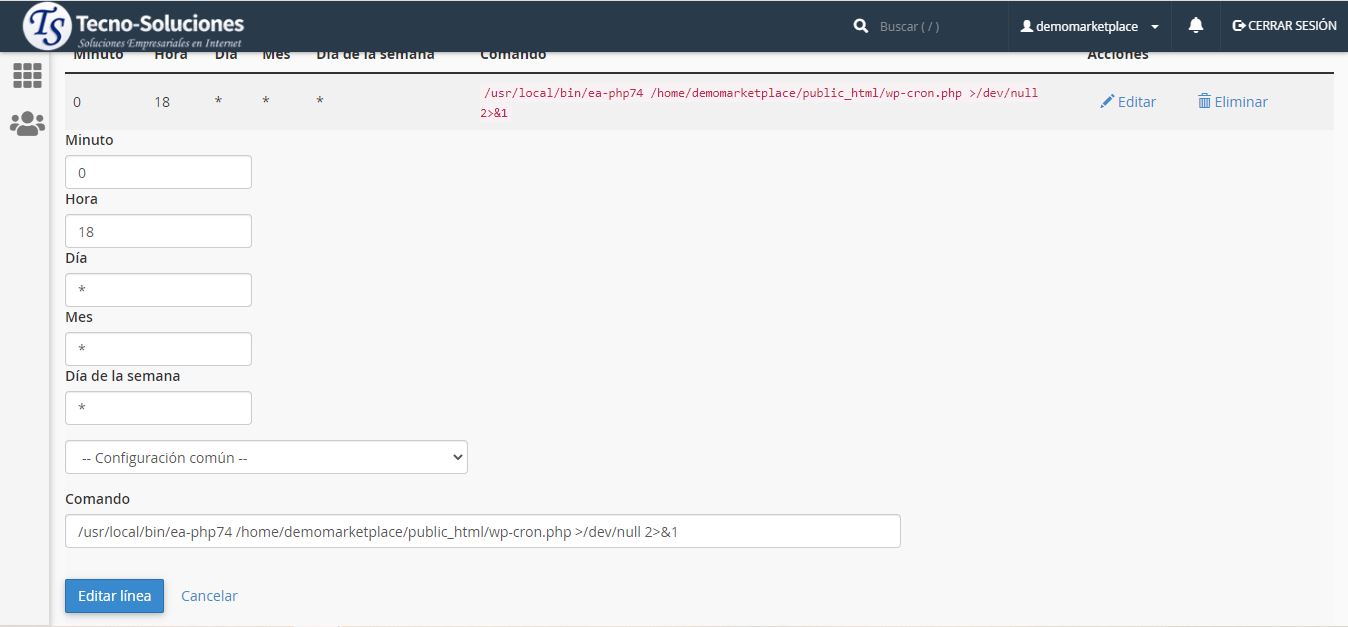This screenshot has width=1348, height=627.
Task: Click the user silhouette icon beside demomarketplace
Action: (x=1026, y=27)
